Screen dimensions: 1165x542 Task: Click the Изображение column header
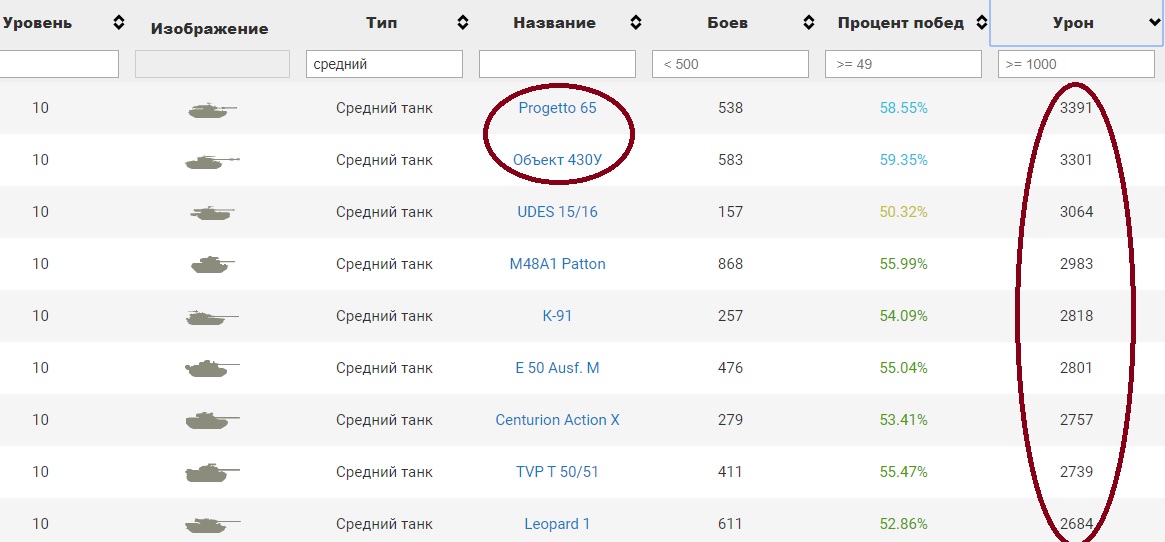click(210, 29)
